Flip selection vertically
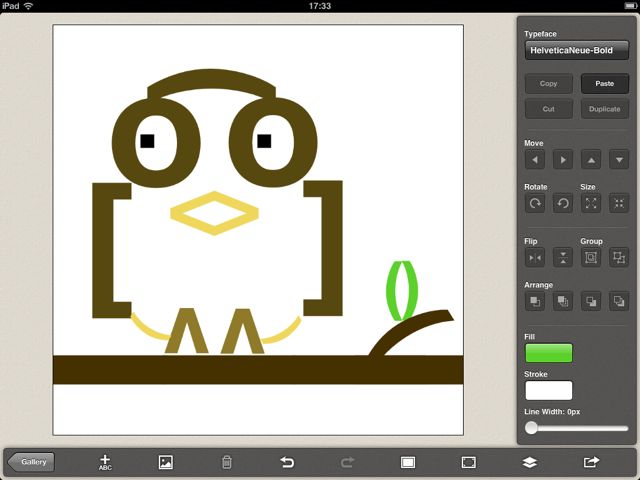This screenshot has width=640, height=480. (563, 258)
